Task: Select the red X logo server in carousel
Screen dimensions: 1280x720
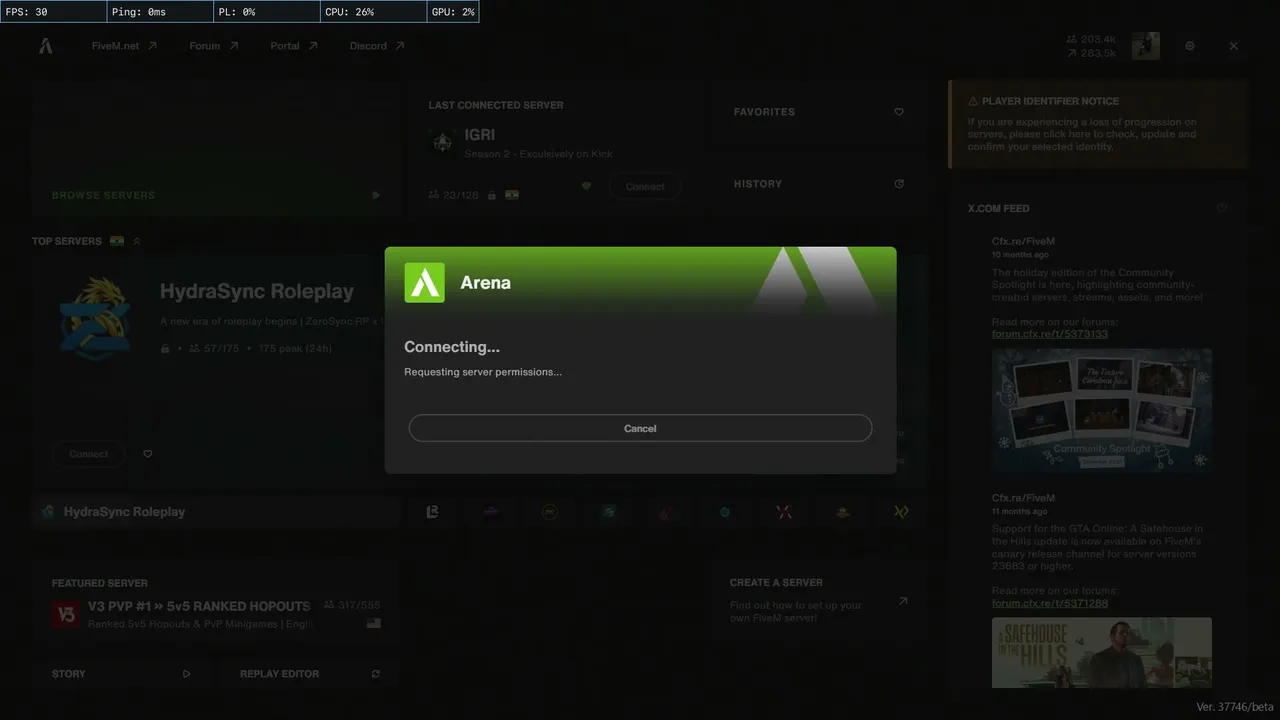Action: [x=784, y=512]
